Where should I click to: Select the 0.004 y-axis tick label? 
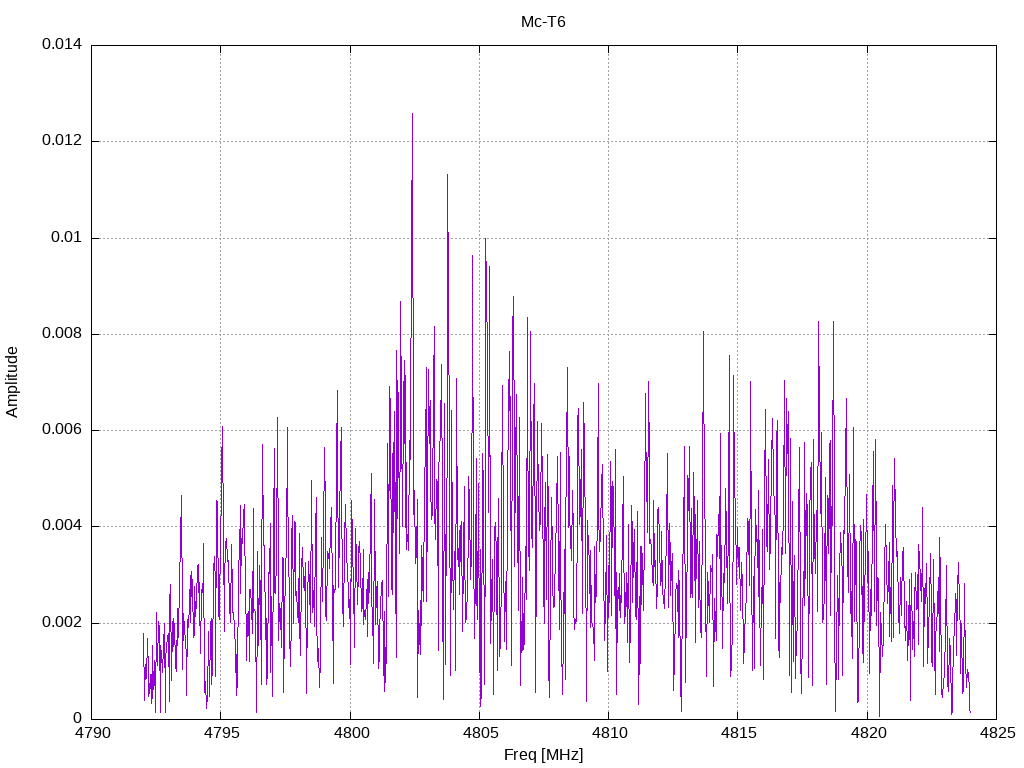point(62,526)
